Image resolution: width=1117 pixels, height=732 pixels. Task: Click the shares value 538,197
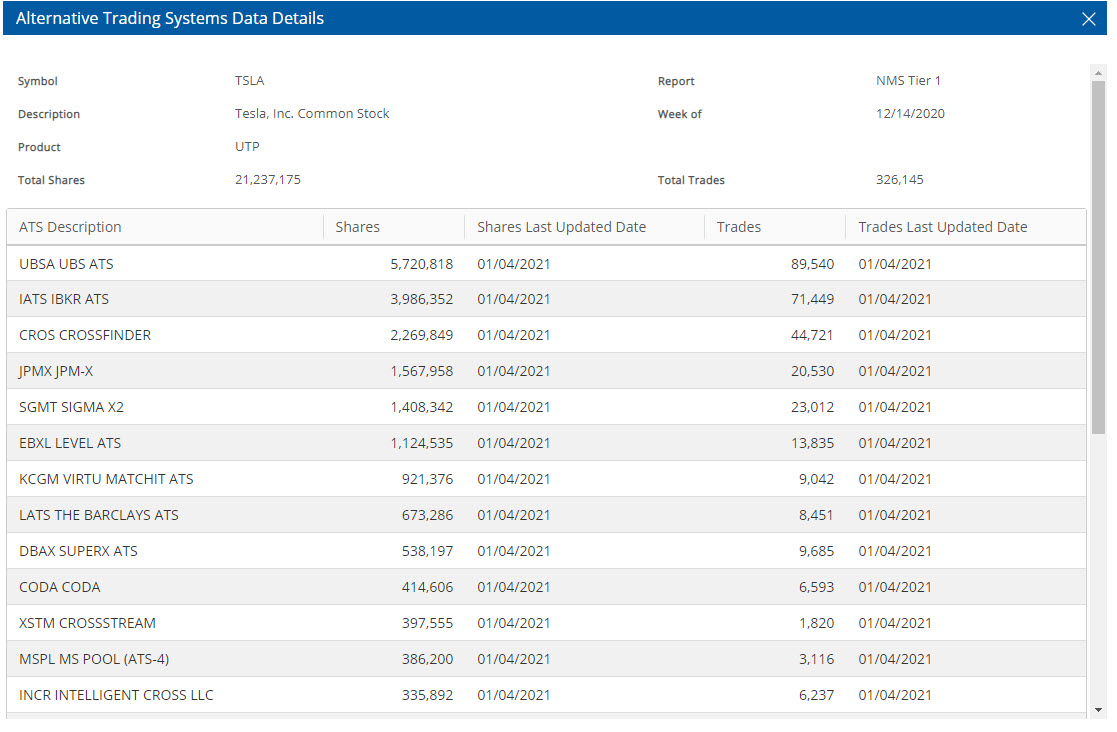click(x=427, y=551)
